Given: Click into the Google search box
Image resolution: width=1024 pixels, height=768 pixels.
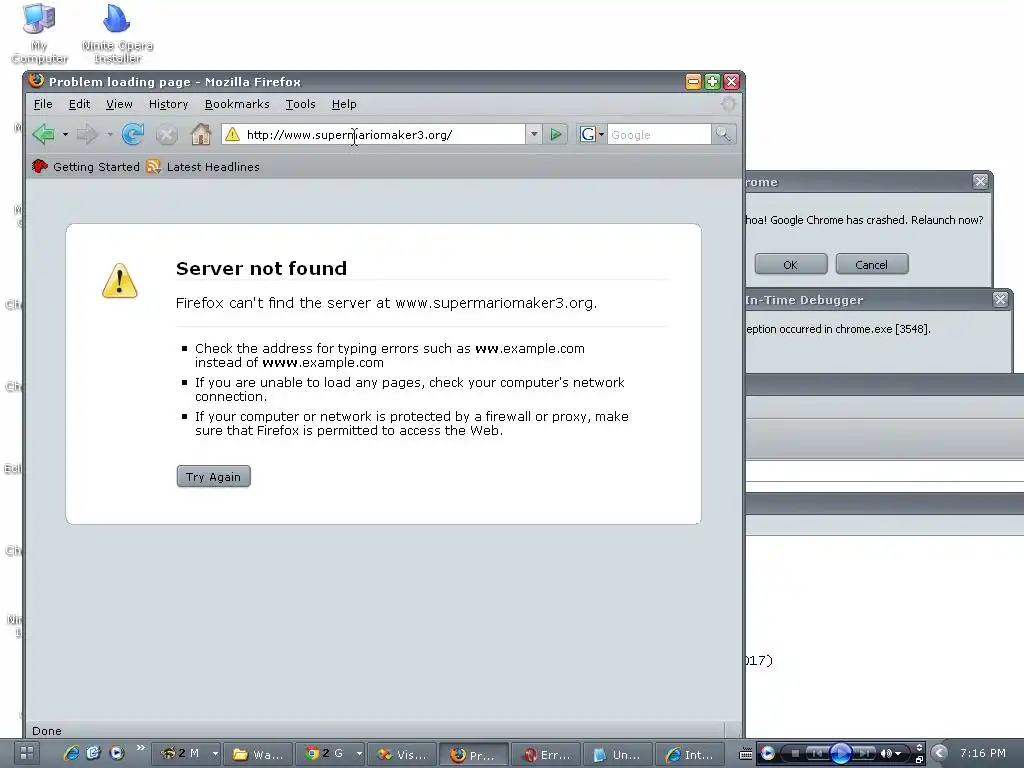Looking at the screenshot, I should point(658,135).
